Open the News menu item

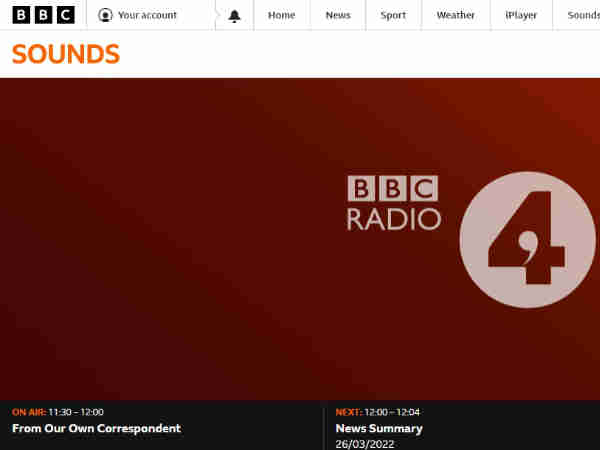click(x=338, y=15)
